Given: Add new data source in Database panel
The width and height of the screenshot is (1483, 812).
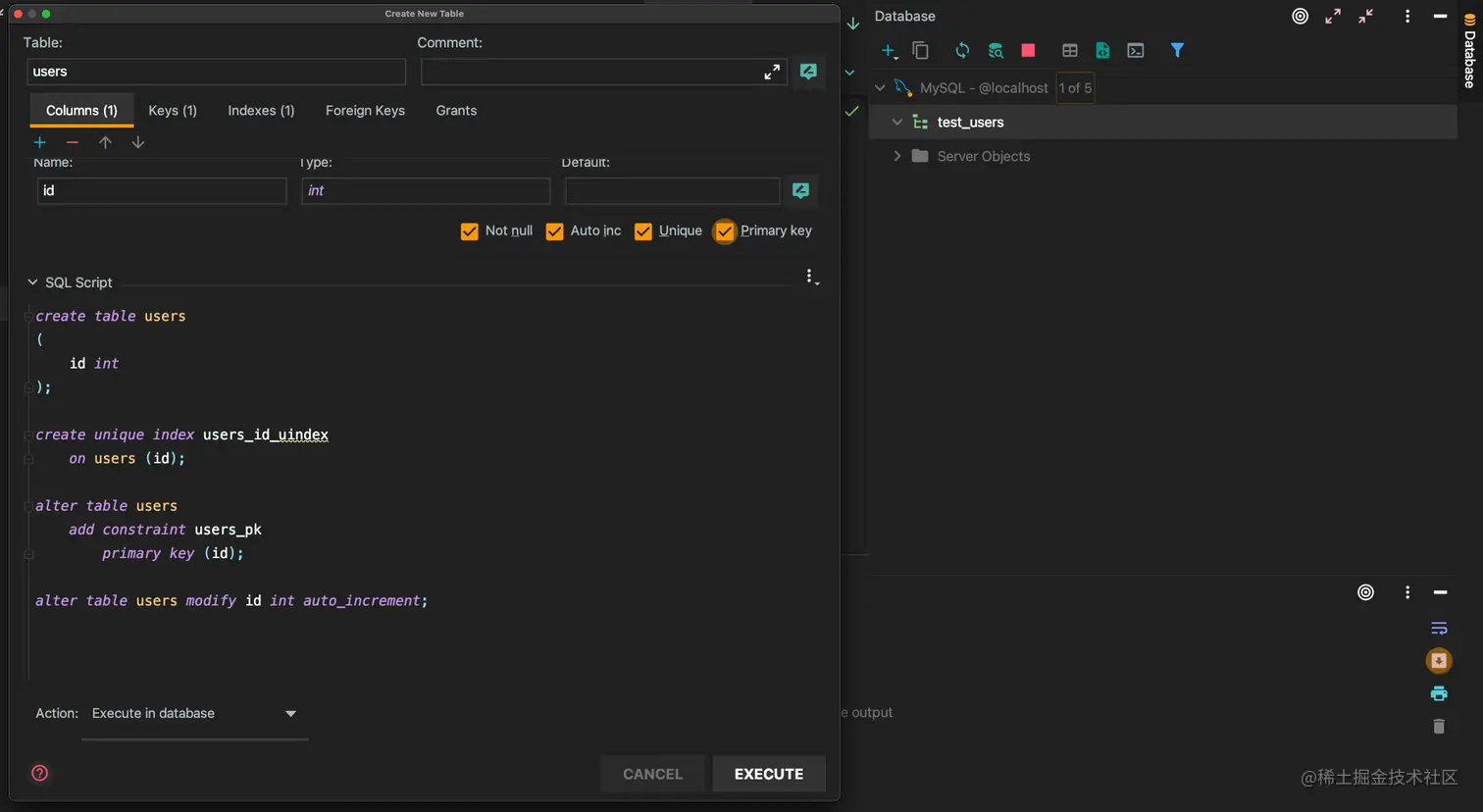Looking at the screenshot, I should coord(889,51).
